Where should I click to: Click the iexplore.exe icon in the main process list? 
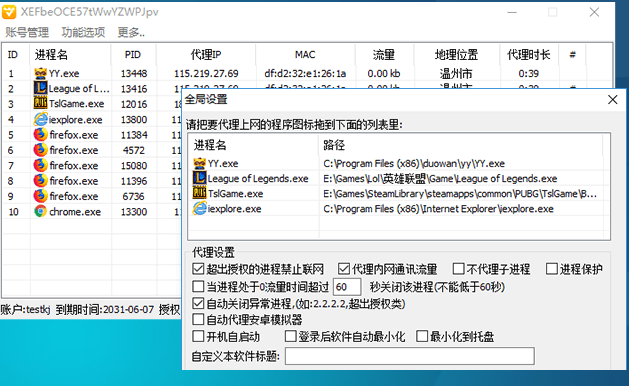click(41, 119)
